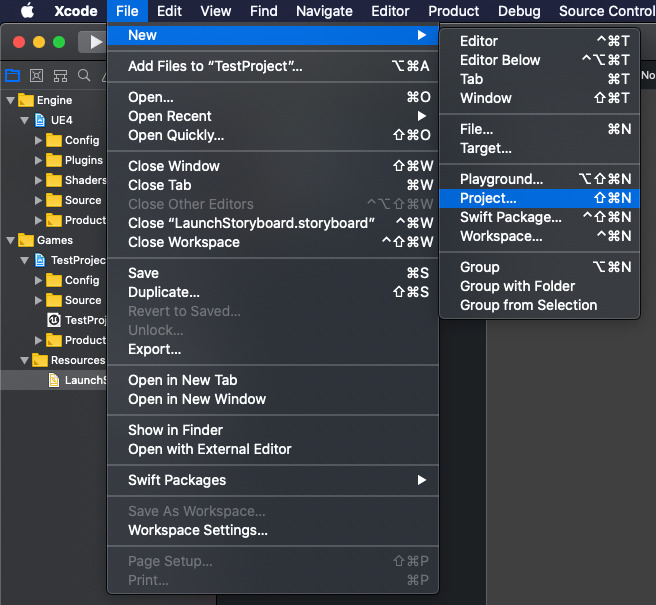Open the Product menu

(454, 11)
